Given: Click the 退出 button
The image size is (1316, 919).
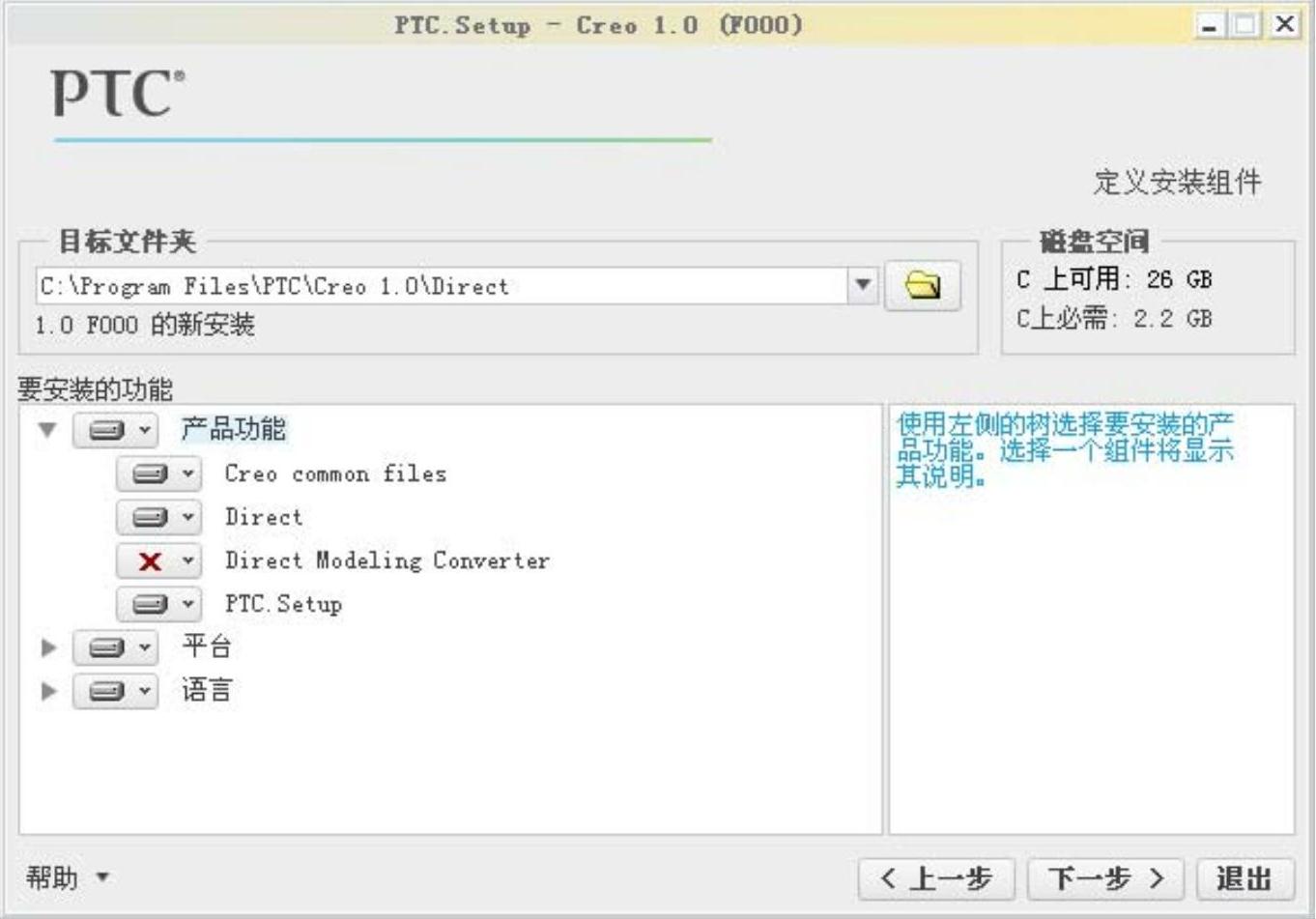Looking at the screenshot, I should coord(1244,878).
